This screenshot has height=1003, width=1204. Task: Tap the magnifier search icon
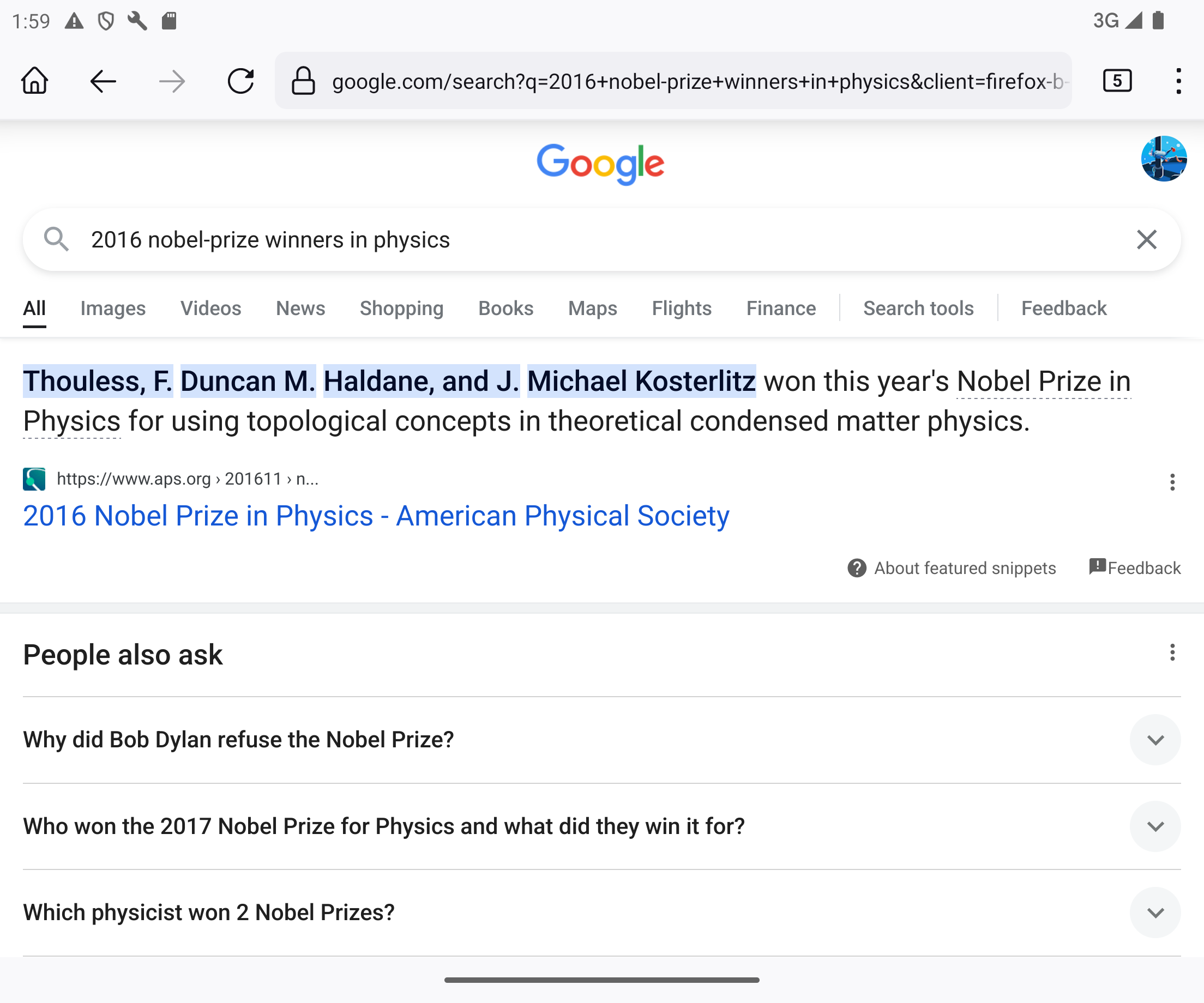pos(56,239)
